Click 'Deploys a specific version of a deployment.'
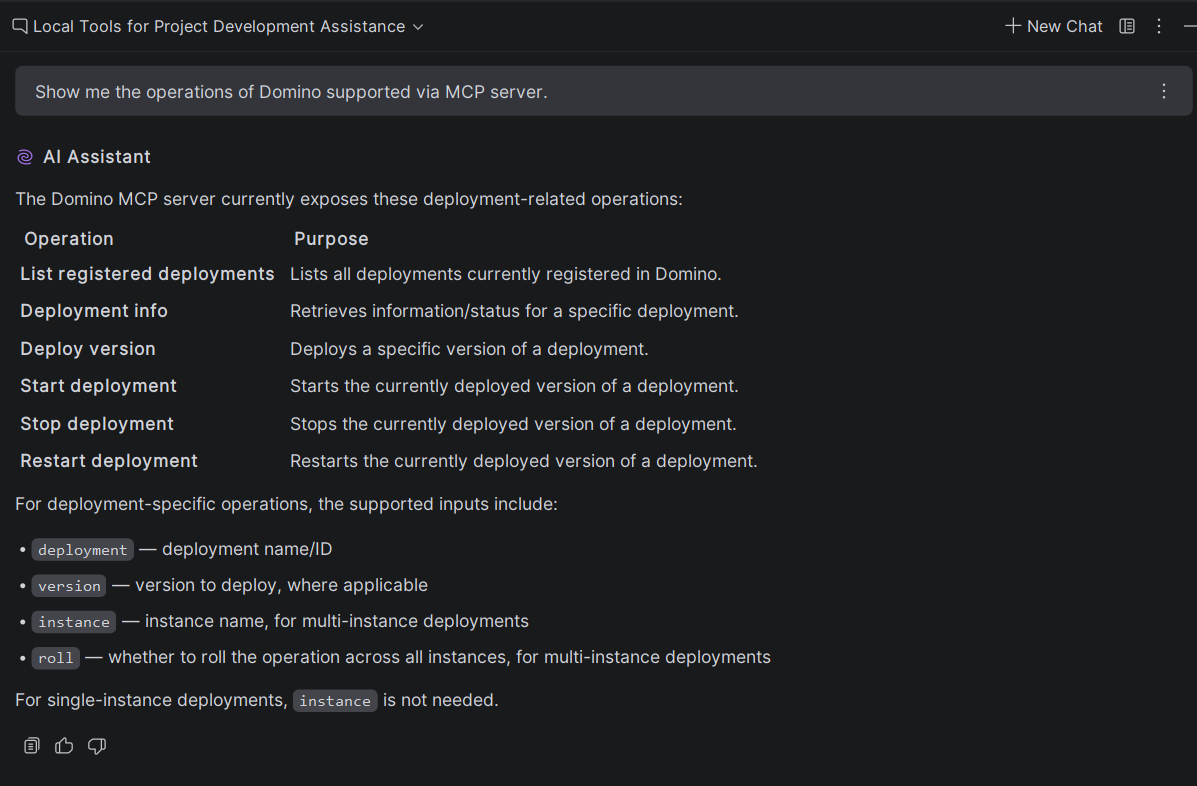 (x=469, y=349)
